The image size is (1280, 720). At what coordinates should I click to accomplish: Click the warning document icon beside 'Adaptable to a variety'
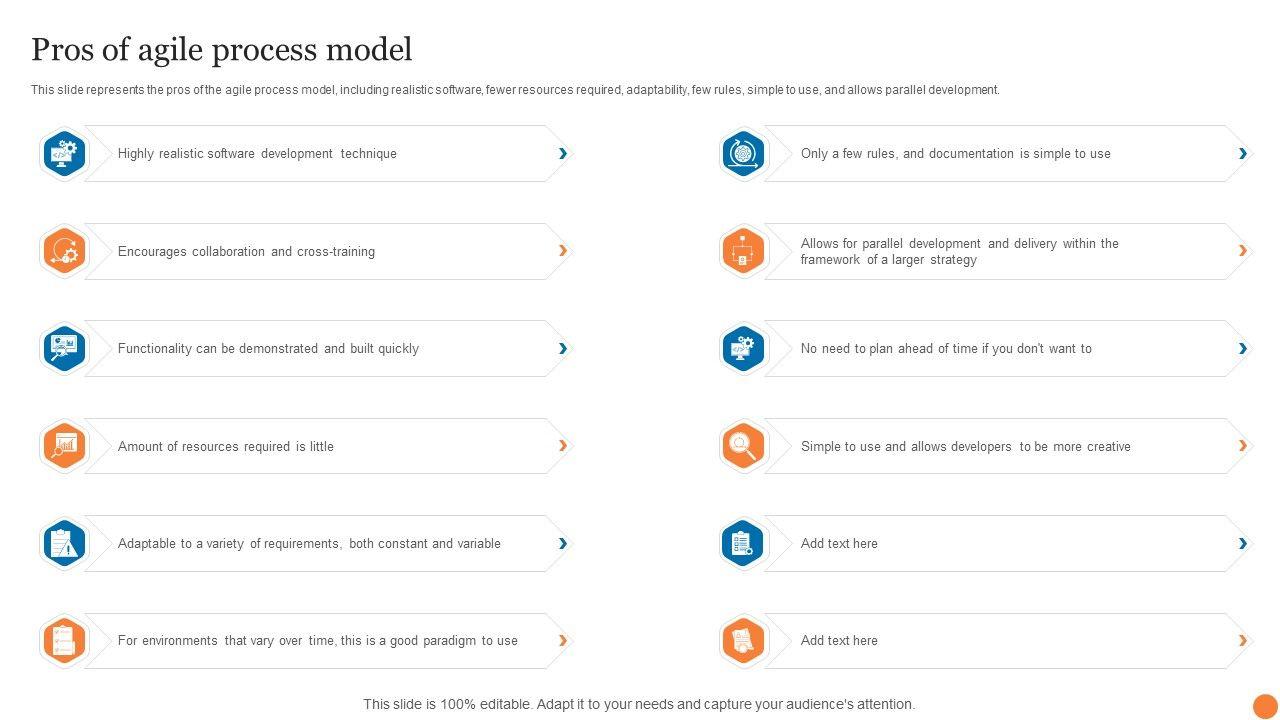pos(64,543)
